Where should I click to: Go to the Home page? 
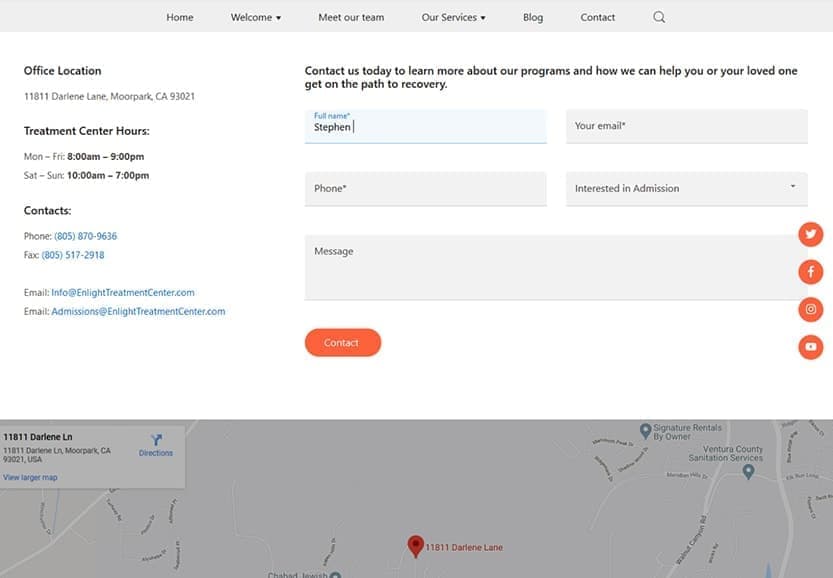[180, 17]
